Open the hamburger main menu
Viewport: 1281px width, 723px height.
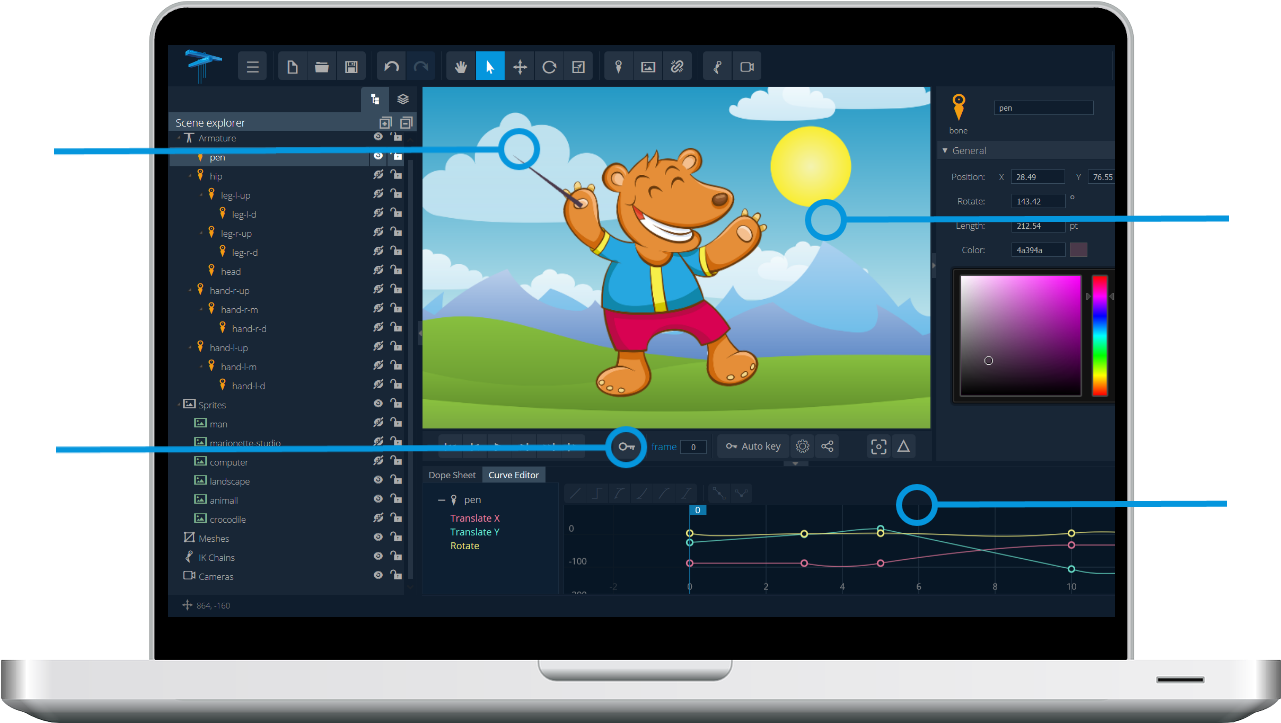tap(253, 67)
